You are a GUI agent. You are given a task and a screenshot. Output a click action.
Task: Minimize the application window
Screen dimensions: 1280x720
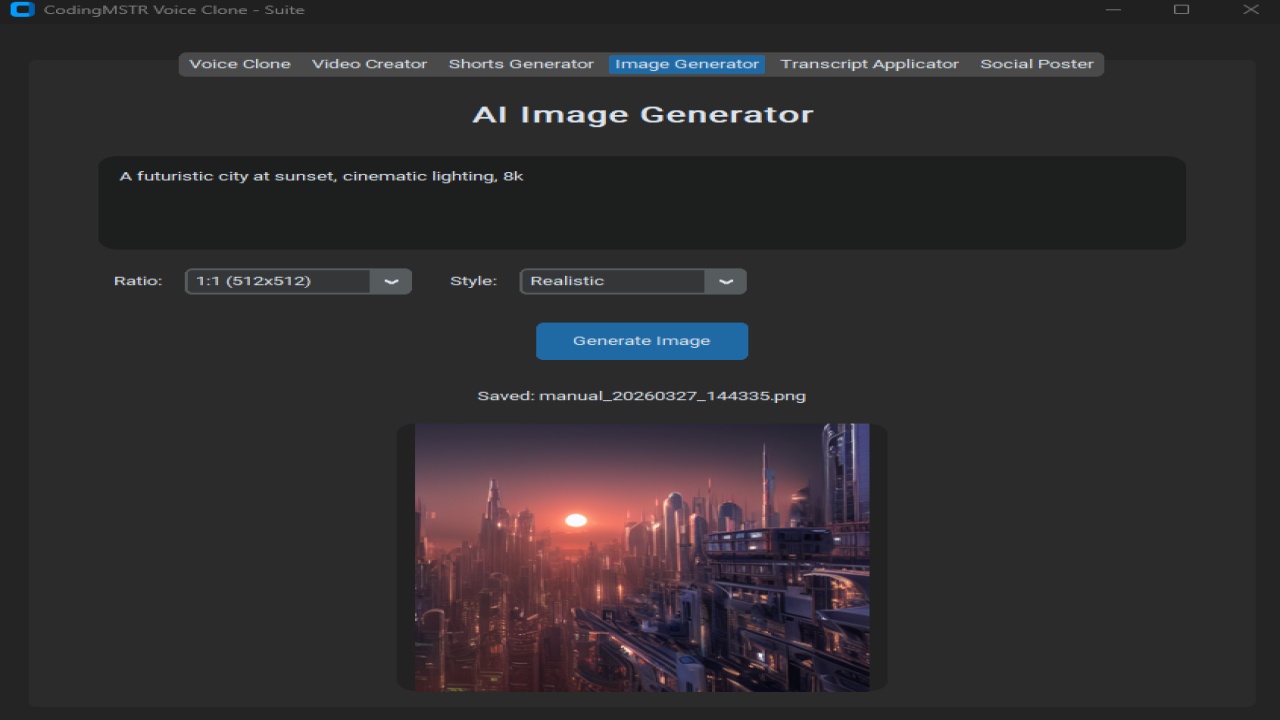[x=1113, y=10]
